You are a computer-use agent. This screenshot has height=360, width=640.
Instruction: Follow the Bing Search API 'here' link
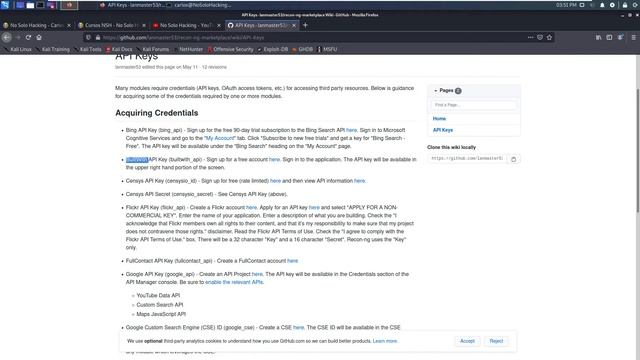pyautogui.click(x=351, y=130)
